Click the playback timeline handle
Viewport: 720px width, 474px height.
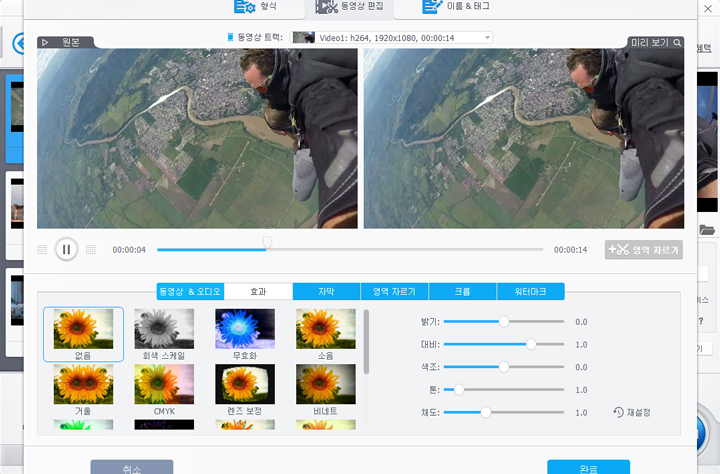click(267, 242)
